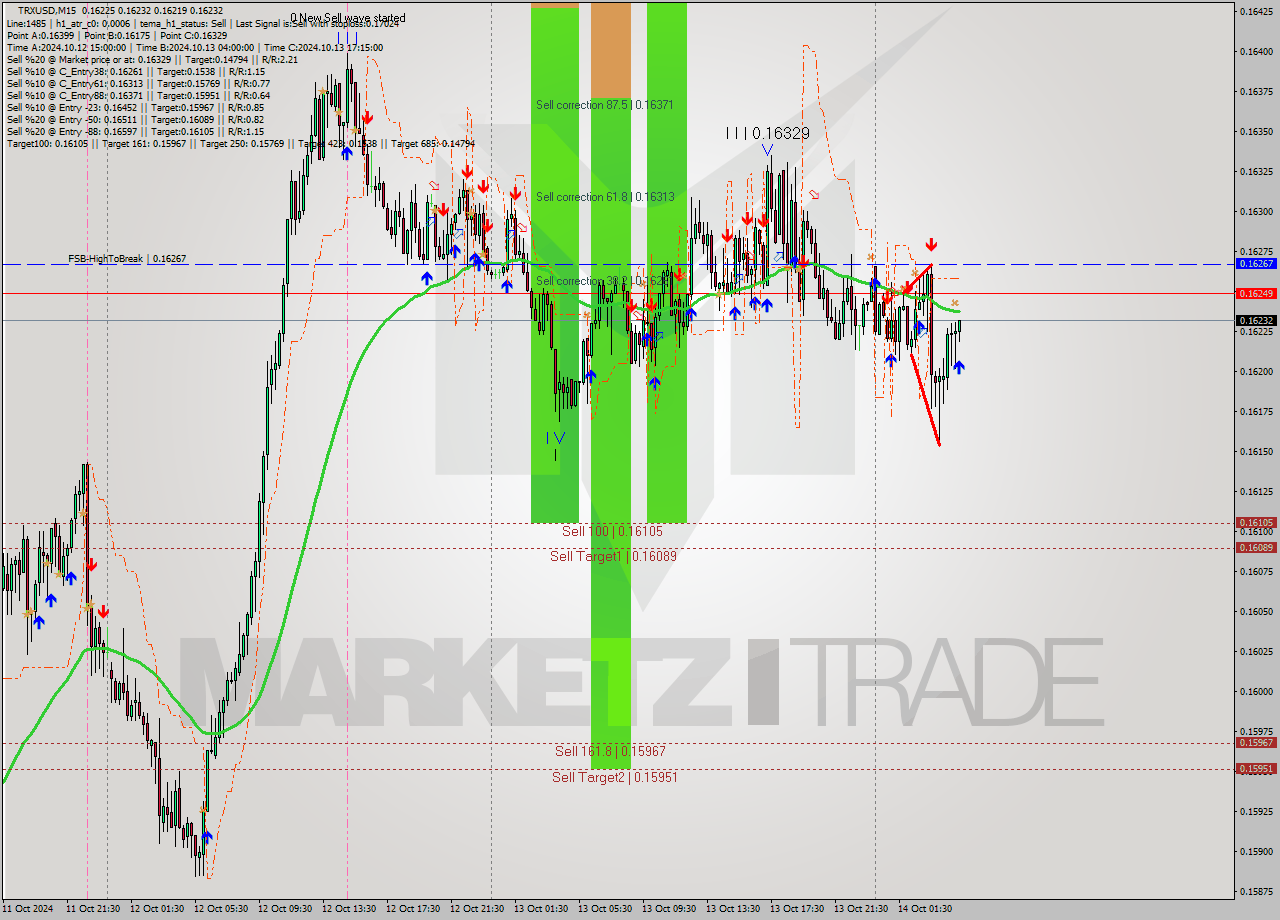1280x920 pixels.
Task: Click the red 0.16249 price axis tag
Action: [1255, 293]
